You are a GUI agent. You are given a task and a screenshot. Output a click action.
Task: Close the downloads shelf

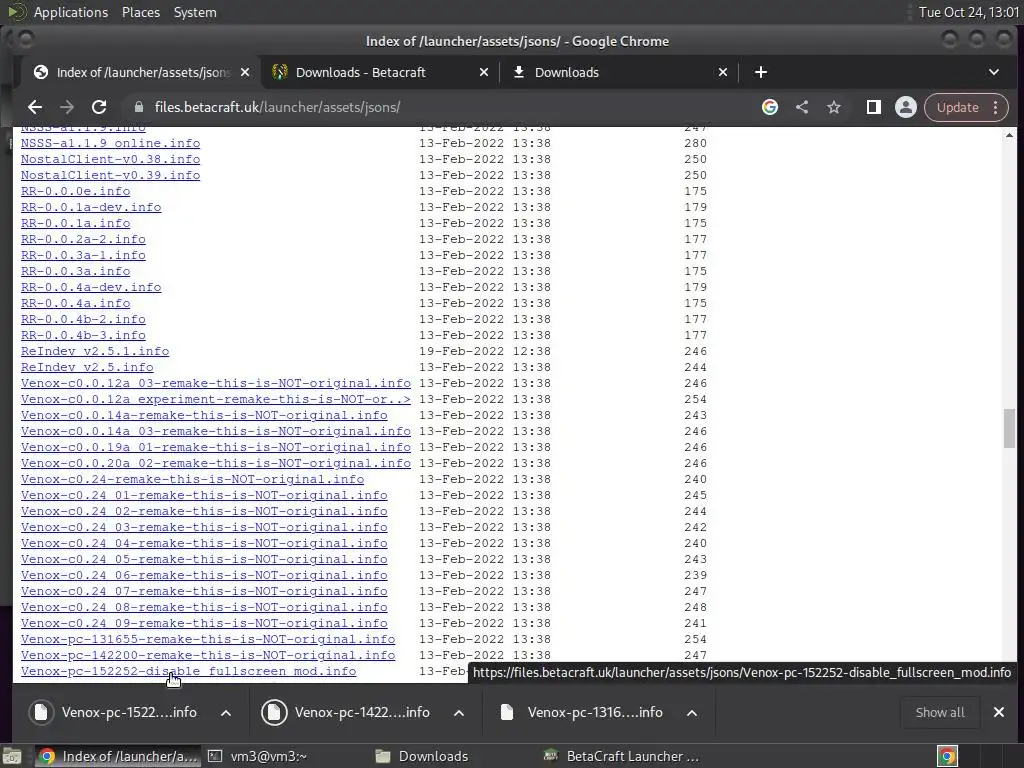coord(999,712)
